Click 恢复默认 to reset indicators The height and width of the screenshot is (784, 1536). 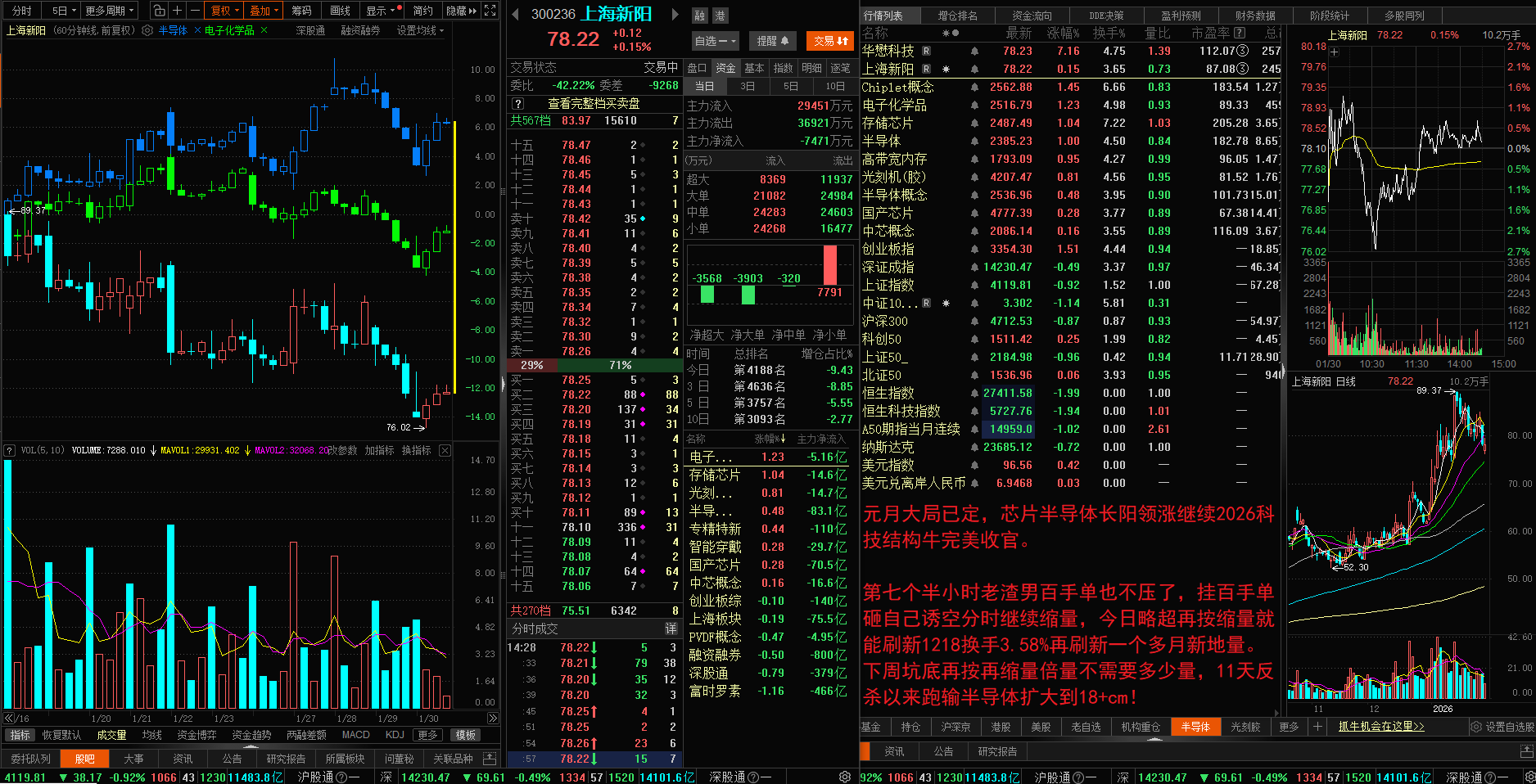click(62, 735)
